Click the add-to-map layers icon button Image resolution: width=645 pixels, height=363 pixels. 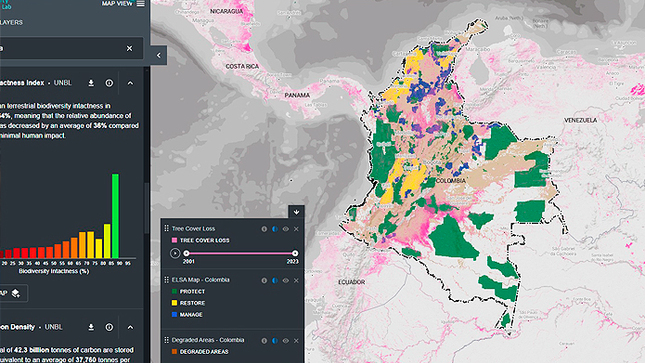pos(16,293)
